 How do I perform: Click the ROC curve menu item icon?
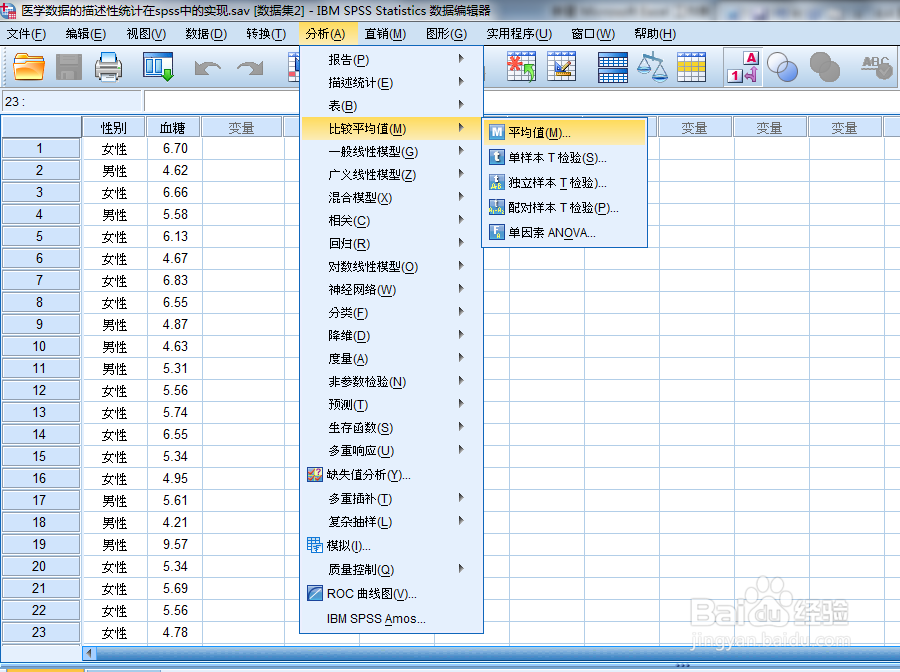point(315,593)
